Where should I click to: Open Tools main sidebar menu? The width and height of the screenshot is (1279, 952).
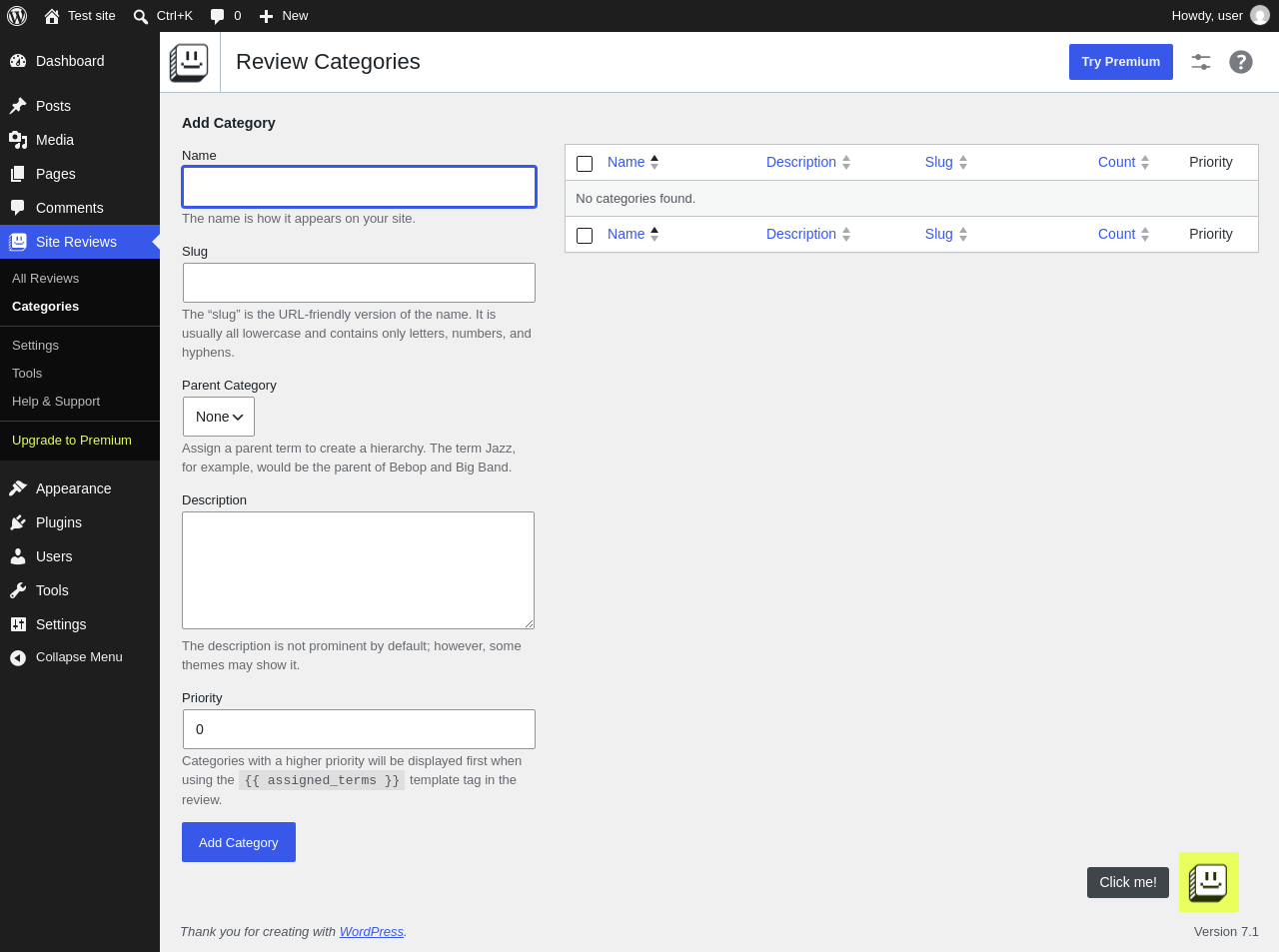coord(80,590)
